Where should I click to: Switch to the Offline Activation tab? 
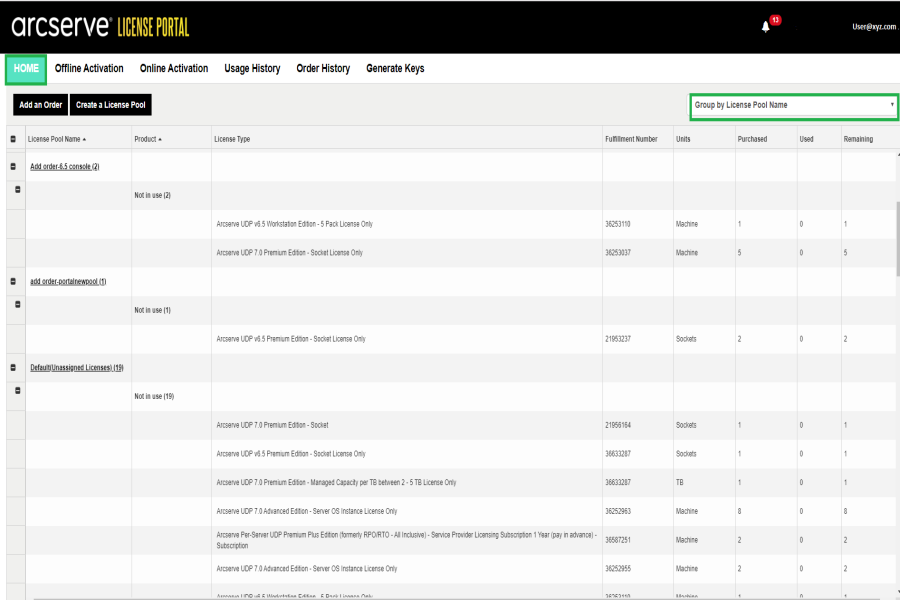click(89, 69)
